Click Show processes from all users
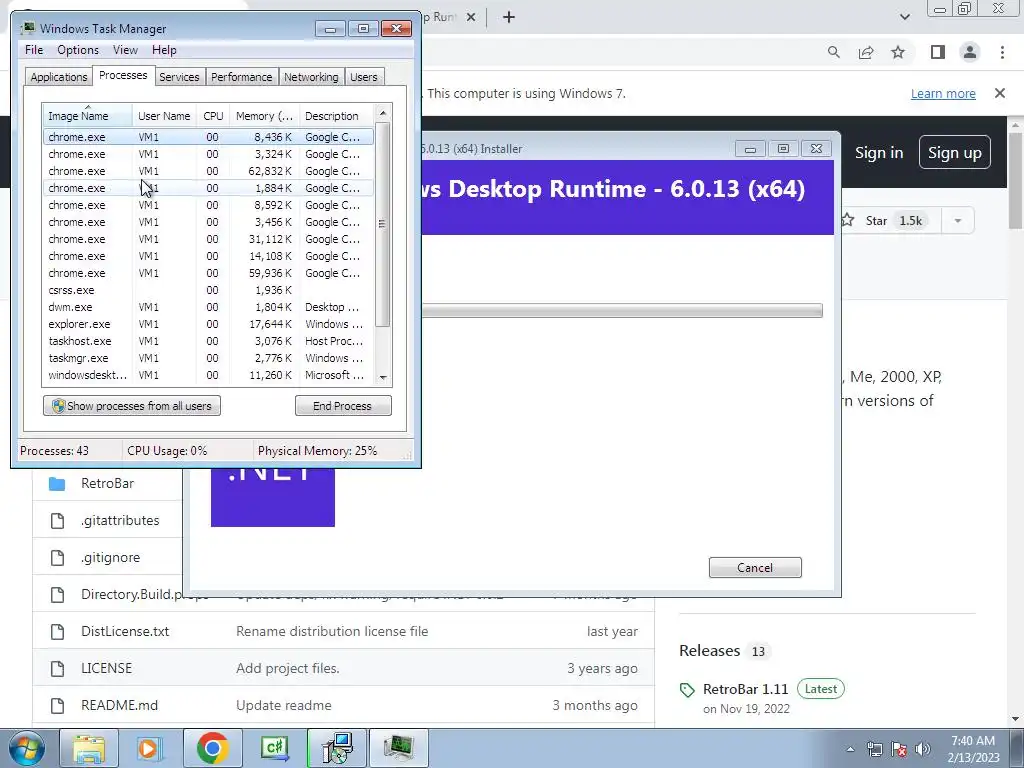This screenshot has width=1024, height=768. click(x=132, y=406)
